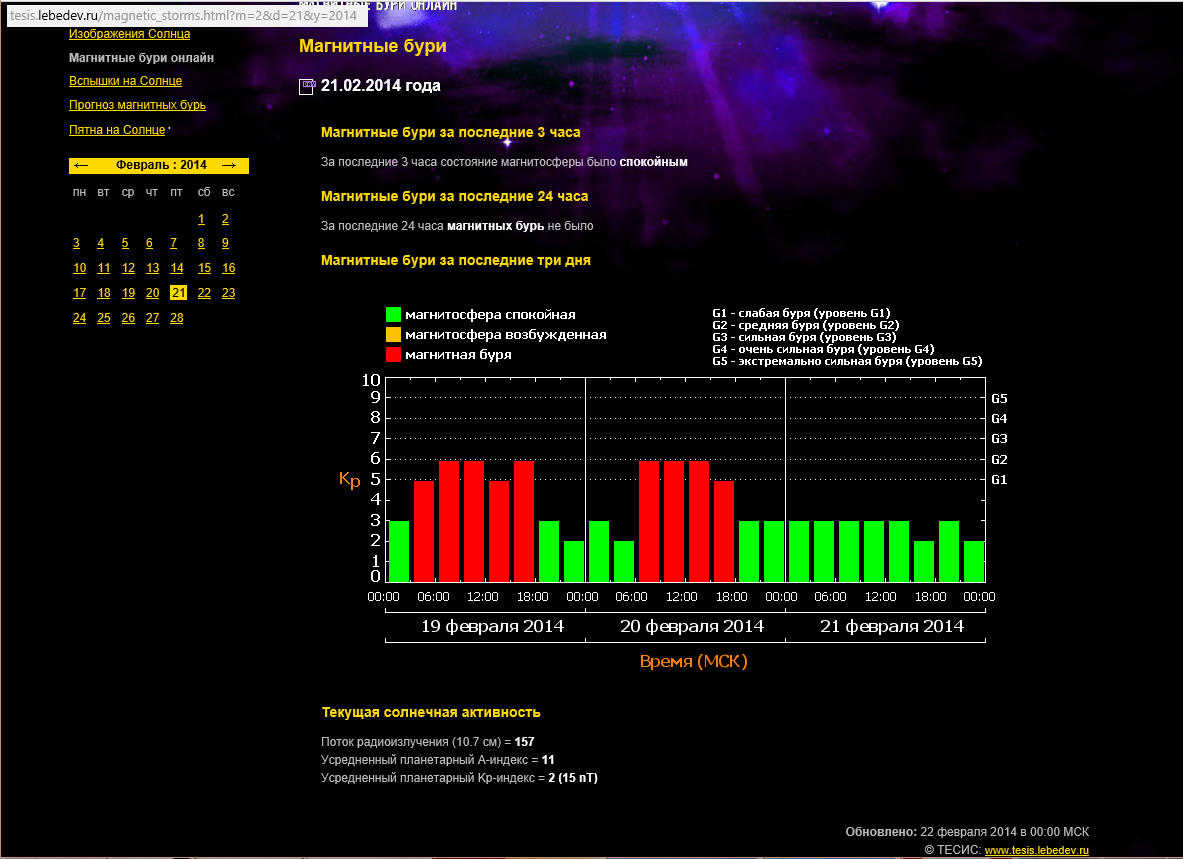
Task: Click the browser address bar URL
Action: coord(183,16)
